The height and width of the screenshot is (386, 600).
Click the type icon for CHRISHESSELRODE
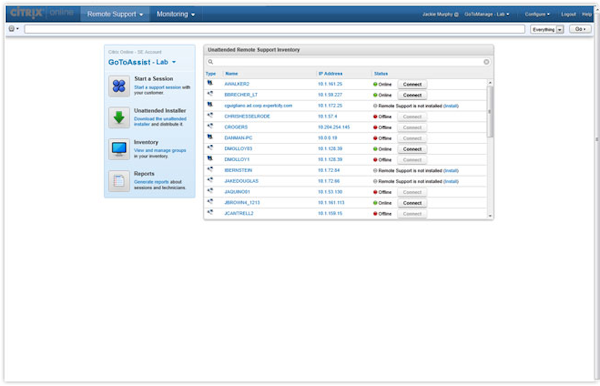210,115
